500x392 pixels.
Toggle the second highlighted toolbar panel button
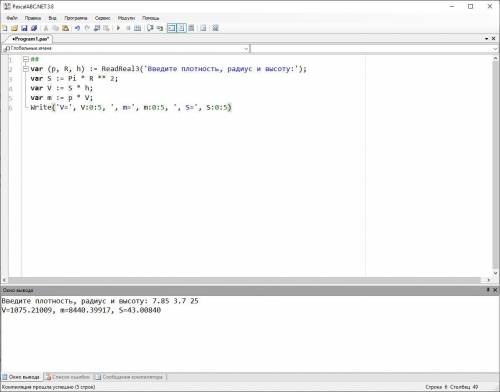click(181, 28)
